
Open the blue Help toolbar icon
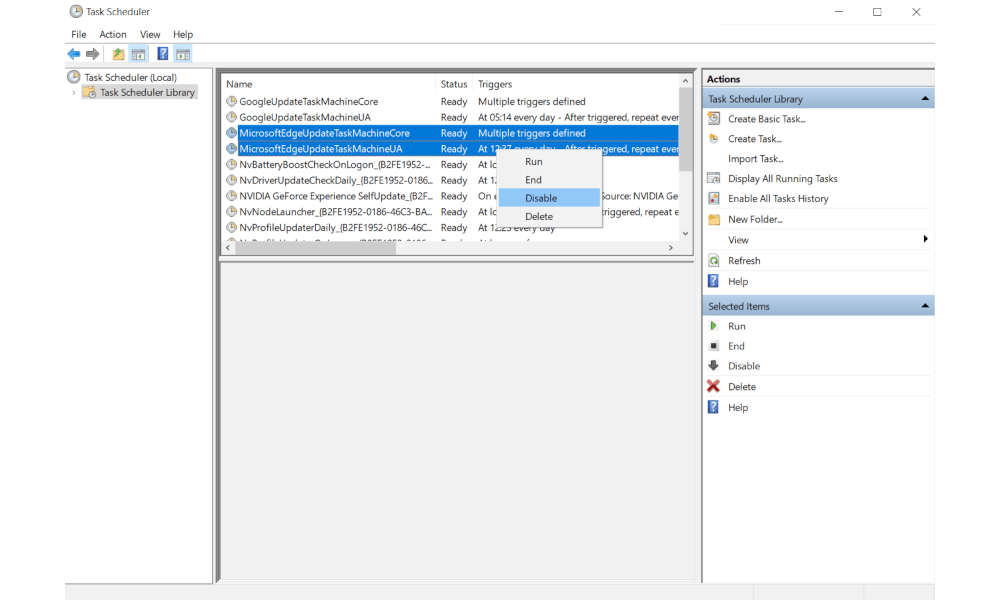click(x=163, y=54)
